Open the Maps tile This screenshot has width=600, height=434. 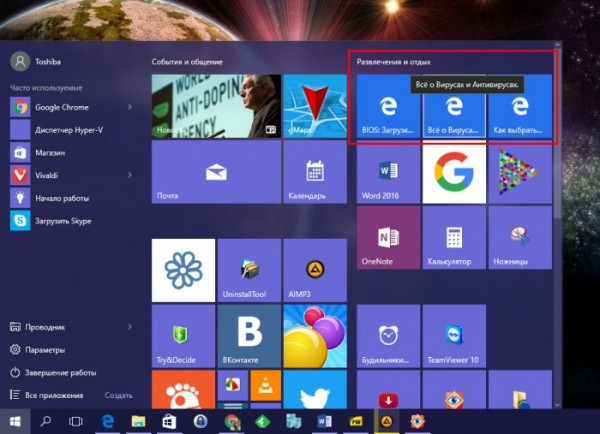(315, 106)
